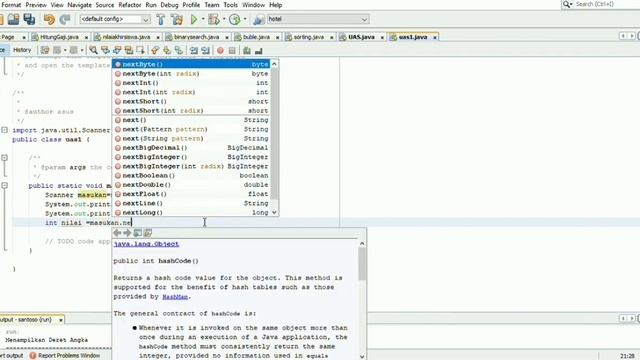
Task: Click Stop Macro Recording icon
Action: (x=232, y=50)
